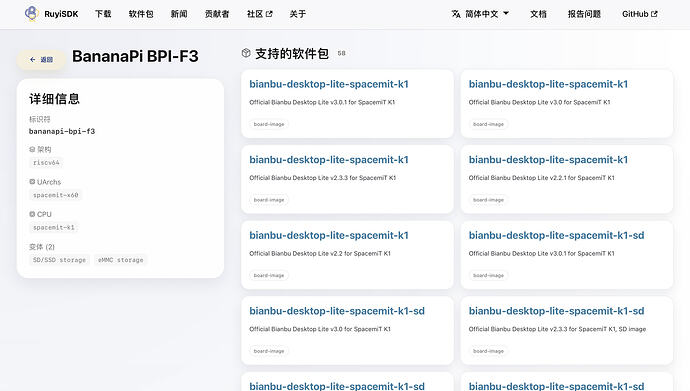Click board-image tag on v3.0.1 k1 card
The width and height of the screenshot is (690, 391).
pos(269,124)
